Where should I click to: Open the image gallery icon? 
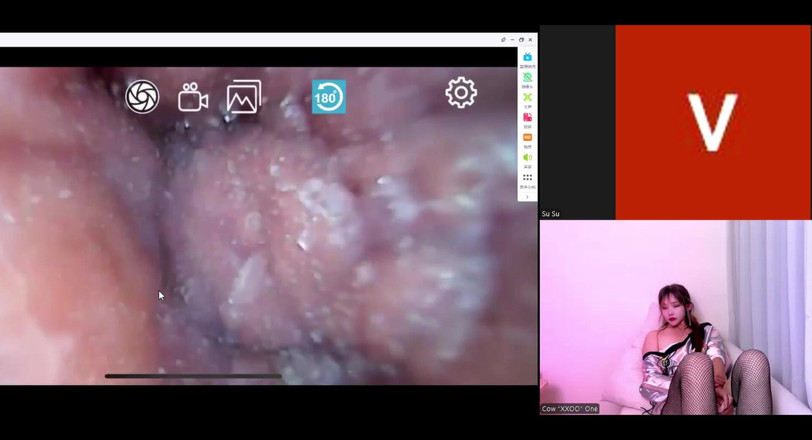[x=243, y=97]
